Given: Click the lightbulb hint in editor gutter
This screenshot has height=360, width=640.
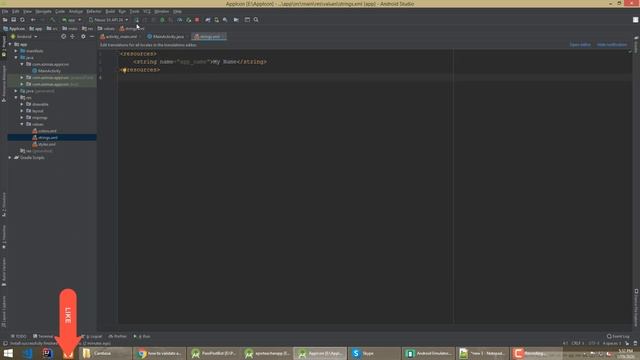Looking at the screenshot, I should click(124, 70).
